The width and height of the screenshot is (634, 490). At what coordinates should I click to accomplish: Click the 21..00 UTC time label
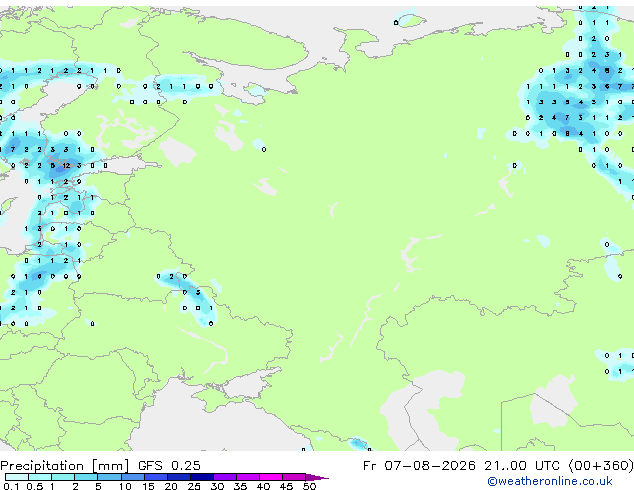(523, 466)
